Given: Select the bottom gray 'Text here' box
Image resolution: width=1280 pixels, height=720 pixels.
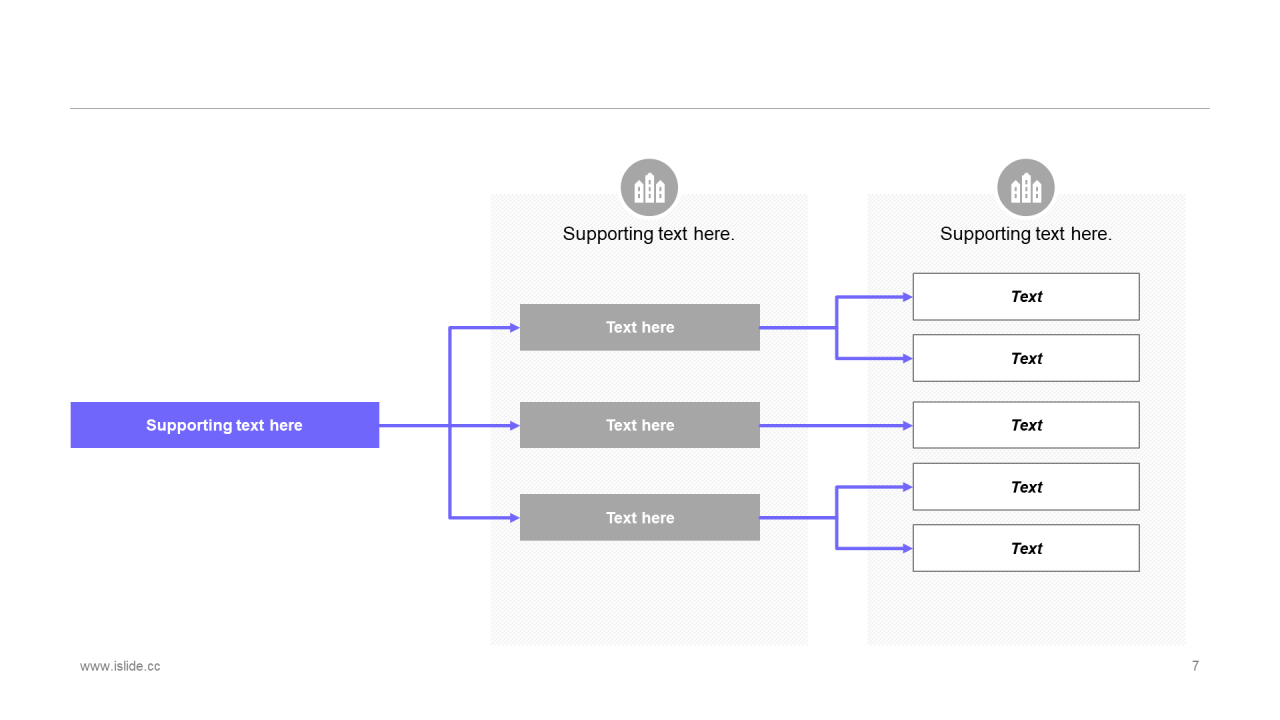Looking at the screenshot, I should [640, 517].
